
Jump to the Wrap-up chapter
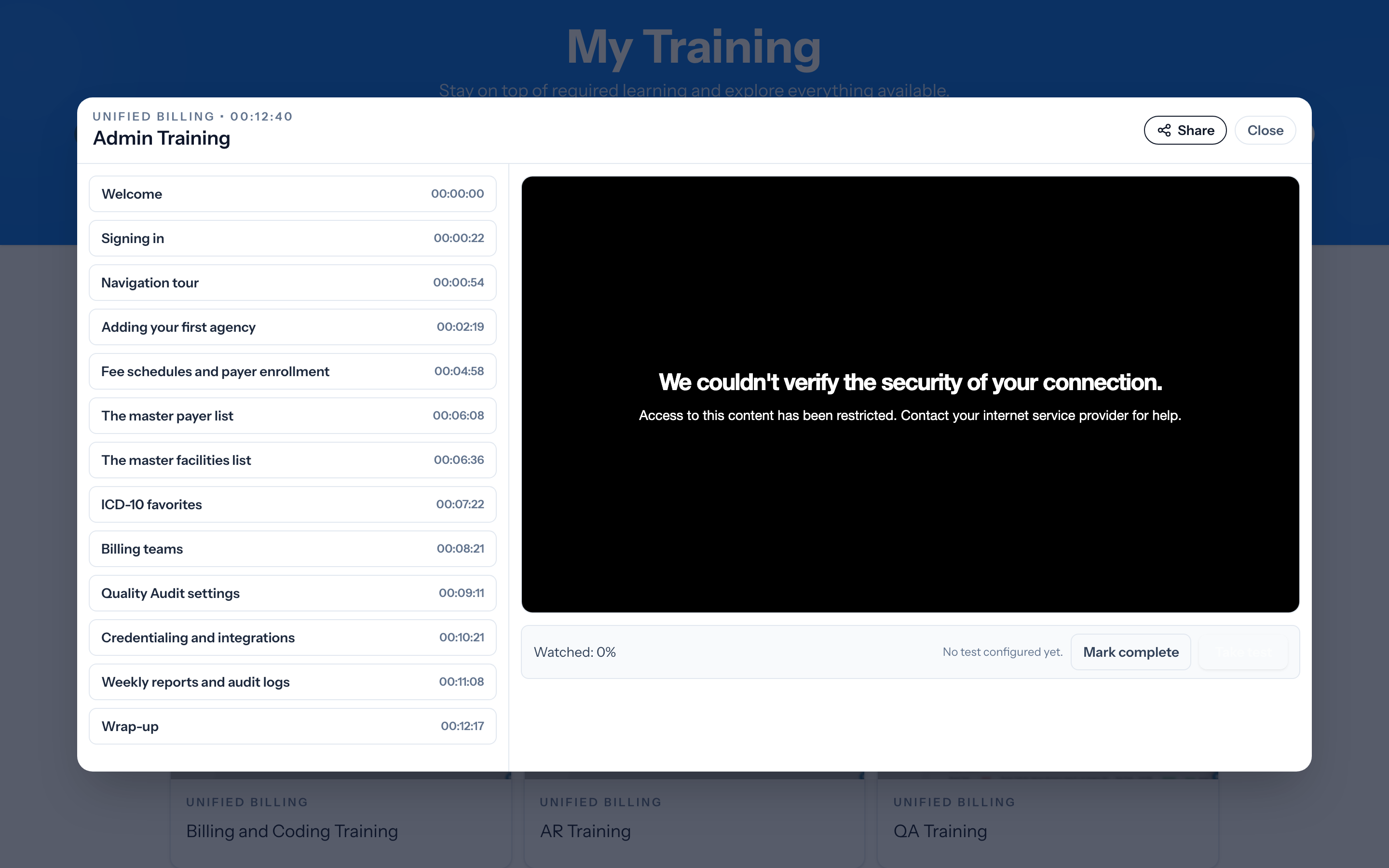pyautogui.click(x=293, y=726)
